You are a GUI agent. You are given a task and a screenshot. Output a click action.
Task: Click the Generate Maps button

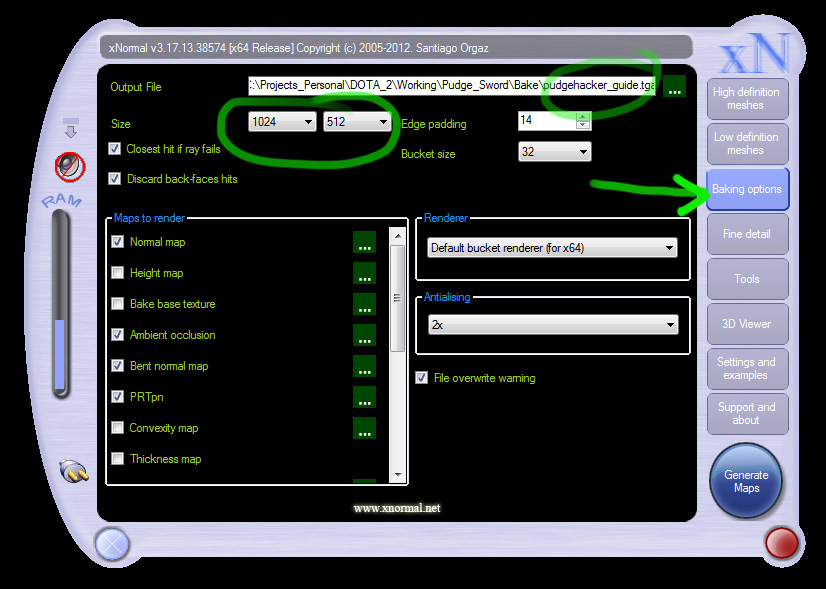[746, 481]
